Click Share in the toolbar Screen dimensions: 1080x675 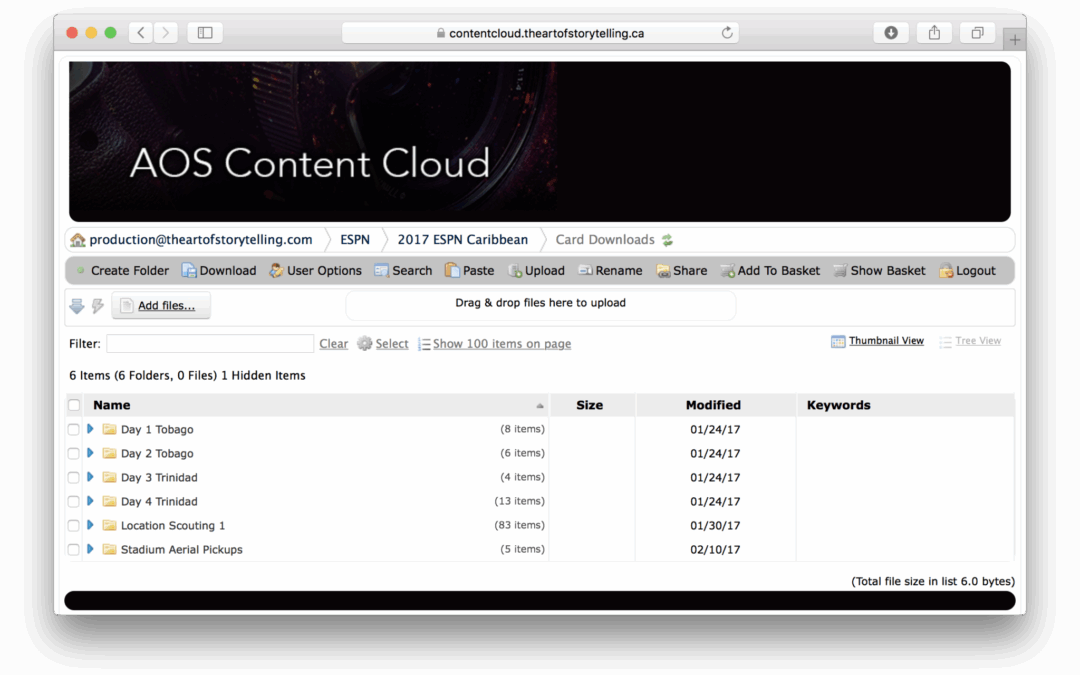(682, 271)
